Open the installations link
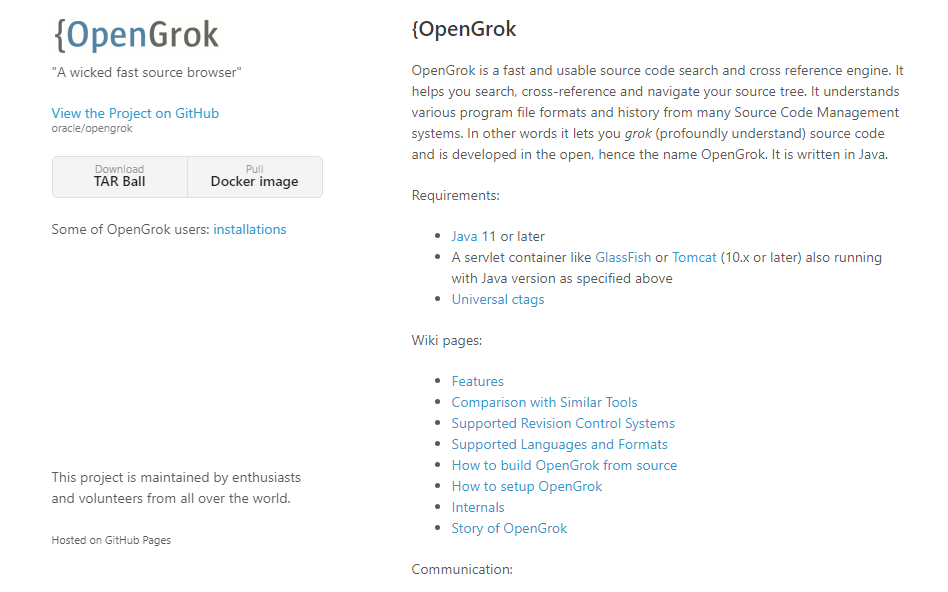This screenshot has height=592, width=948. click(250, 229)
